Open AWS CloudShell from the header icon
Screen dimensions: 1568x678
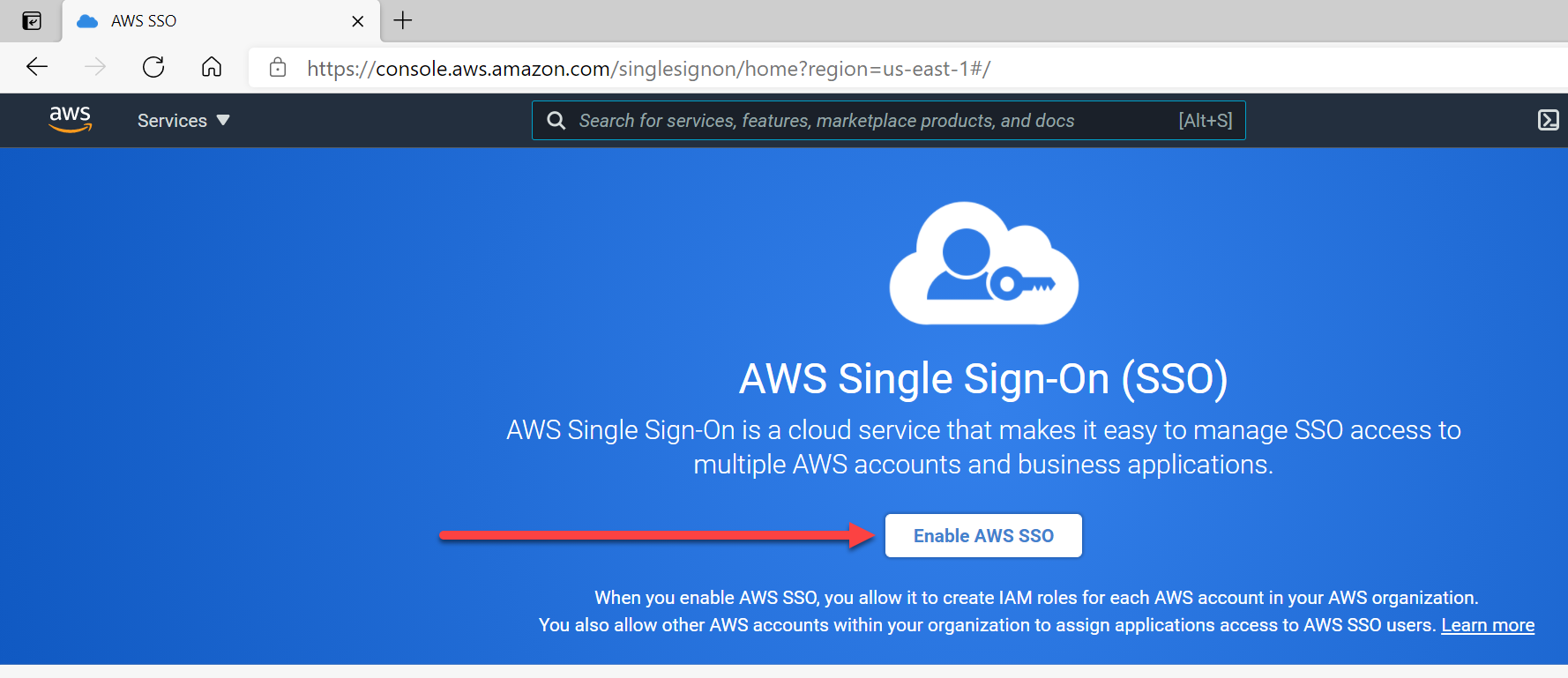tap(1548, 120)
